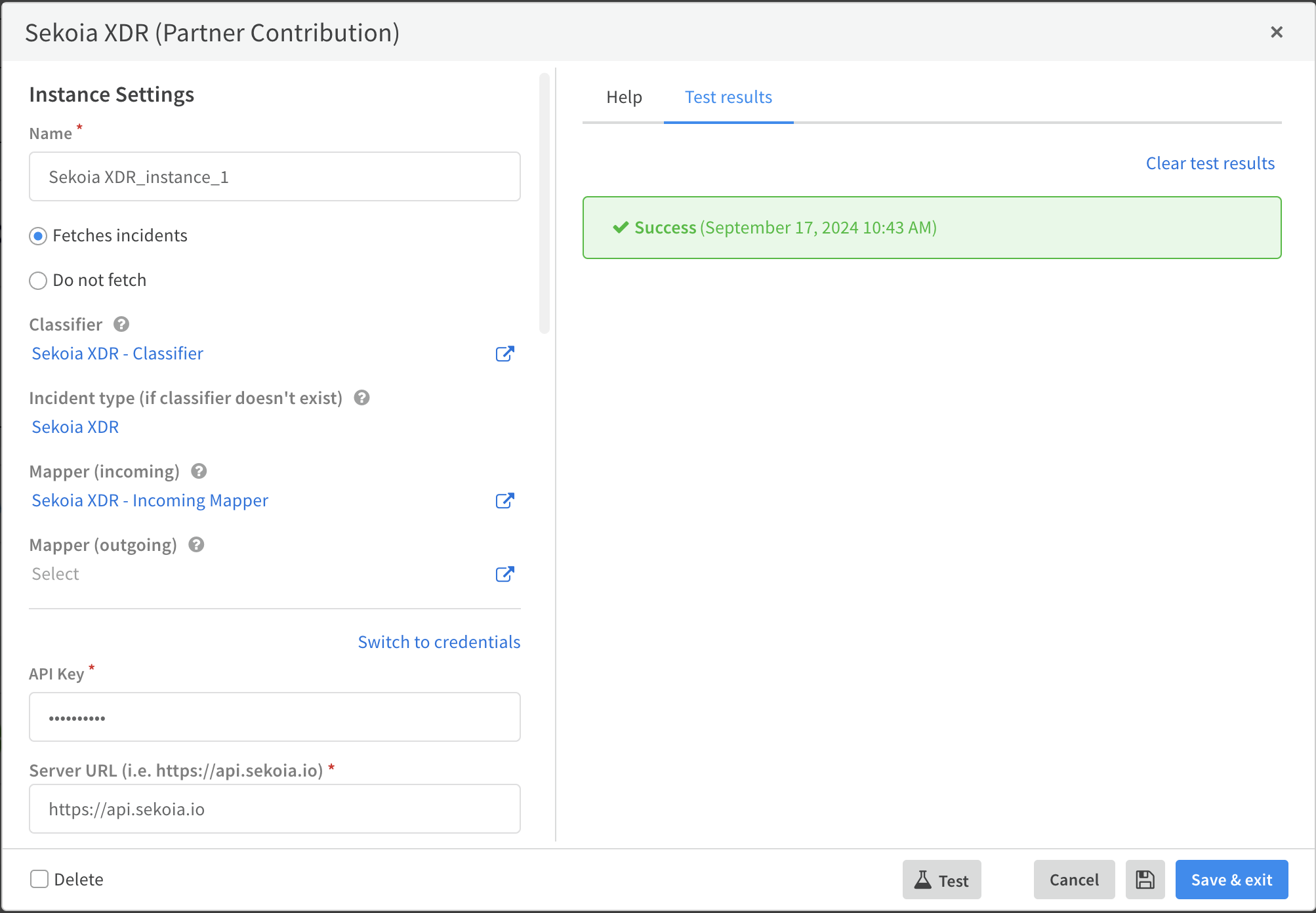Viewport: 1316px width, 913px height.
Task: Click into the Server URL field
Action: click(274, 809)
